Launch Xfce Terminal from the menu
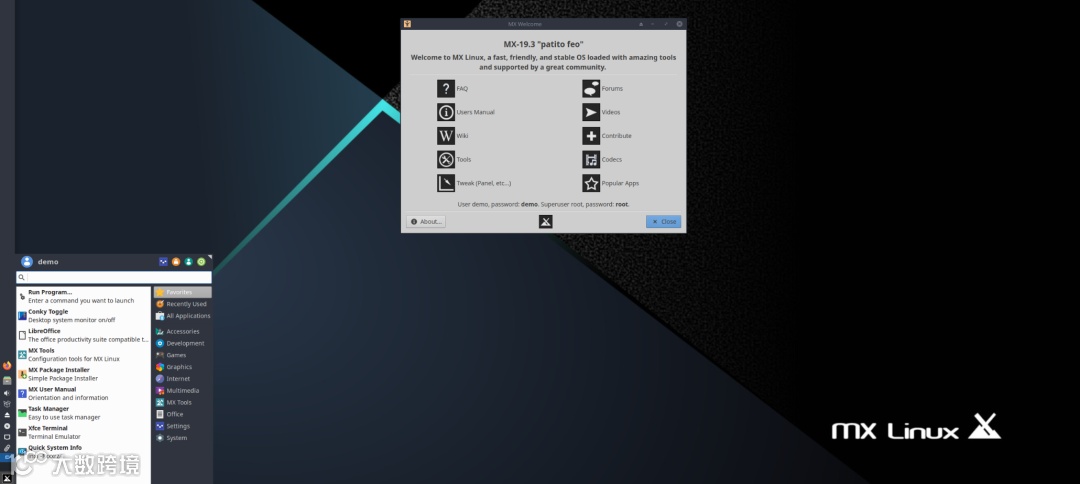 [83, 432]
